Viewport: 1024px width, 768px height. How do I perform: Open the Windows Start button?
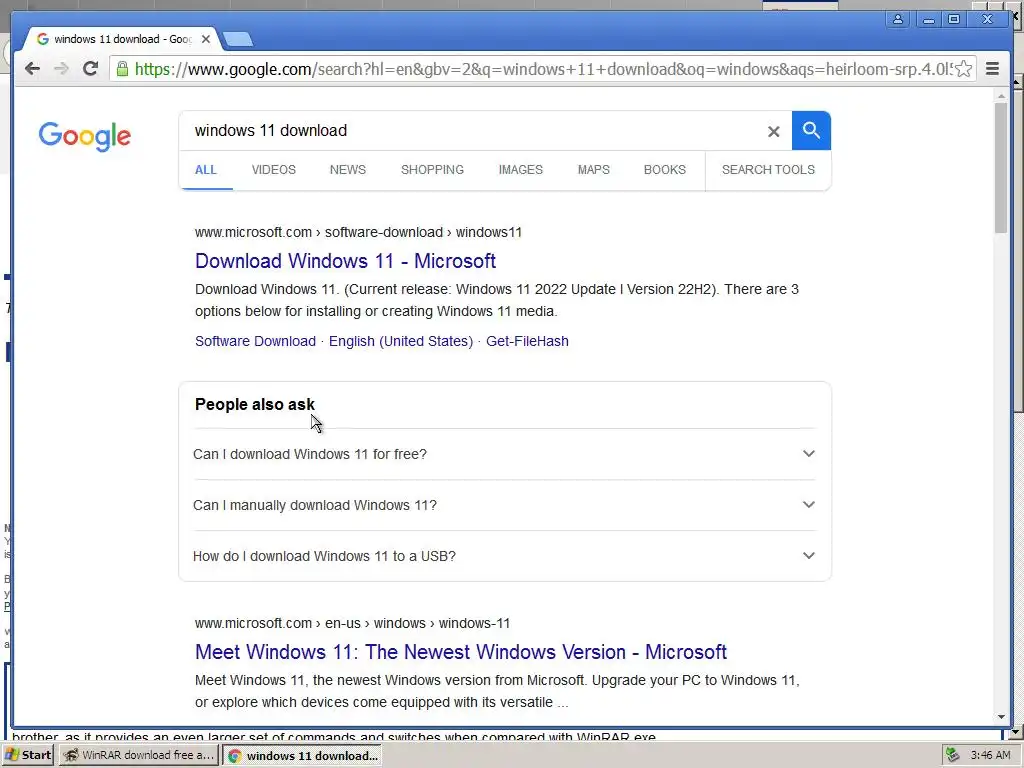(28, 755)
